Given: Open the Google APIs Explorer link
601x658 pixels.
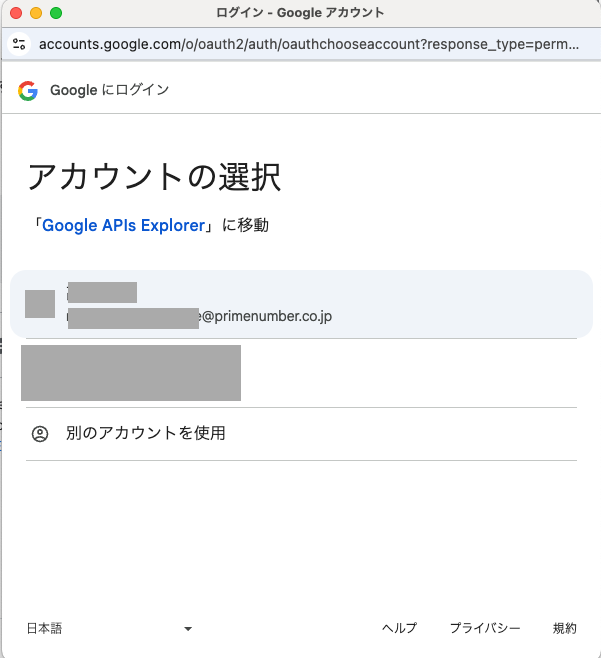Looking at the screenshot, I should click(123, 225).
